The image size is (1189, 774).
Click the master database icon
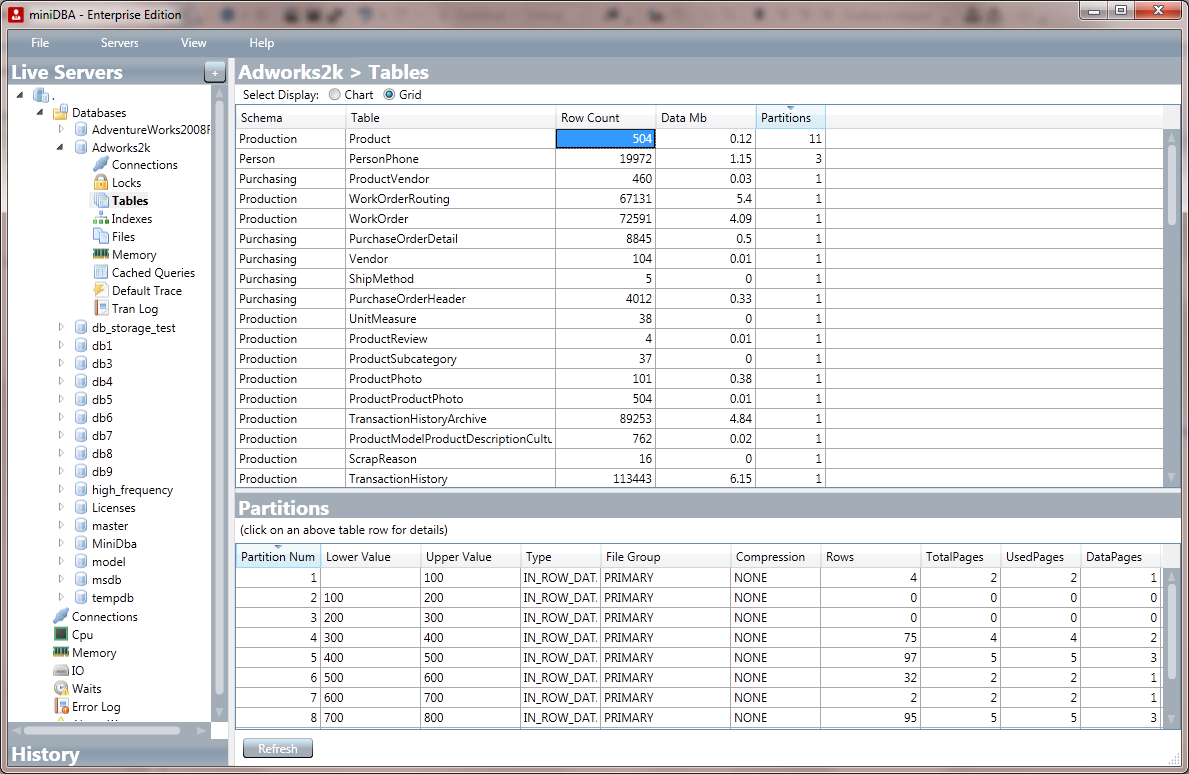(x=81, y=525)
